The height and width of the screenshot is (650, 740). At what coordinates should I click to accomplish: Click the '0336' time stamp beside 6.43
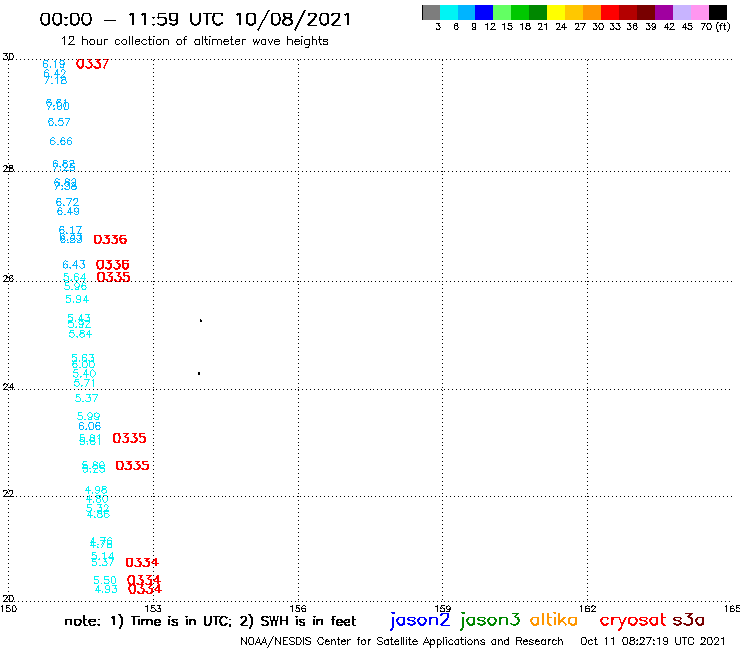coord(112,264)
